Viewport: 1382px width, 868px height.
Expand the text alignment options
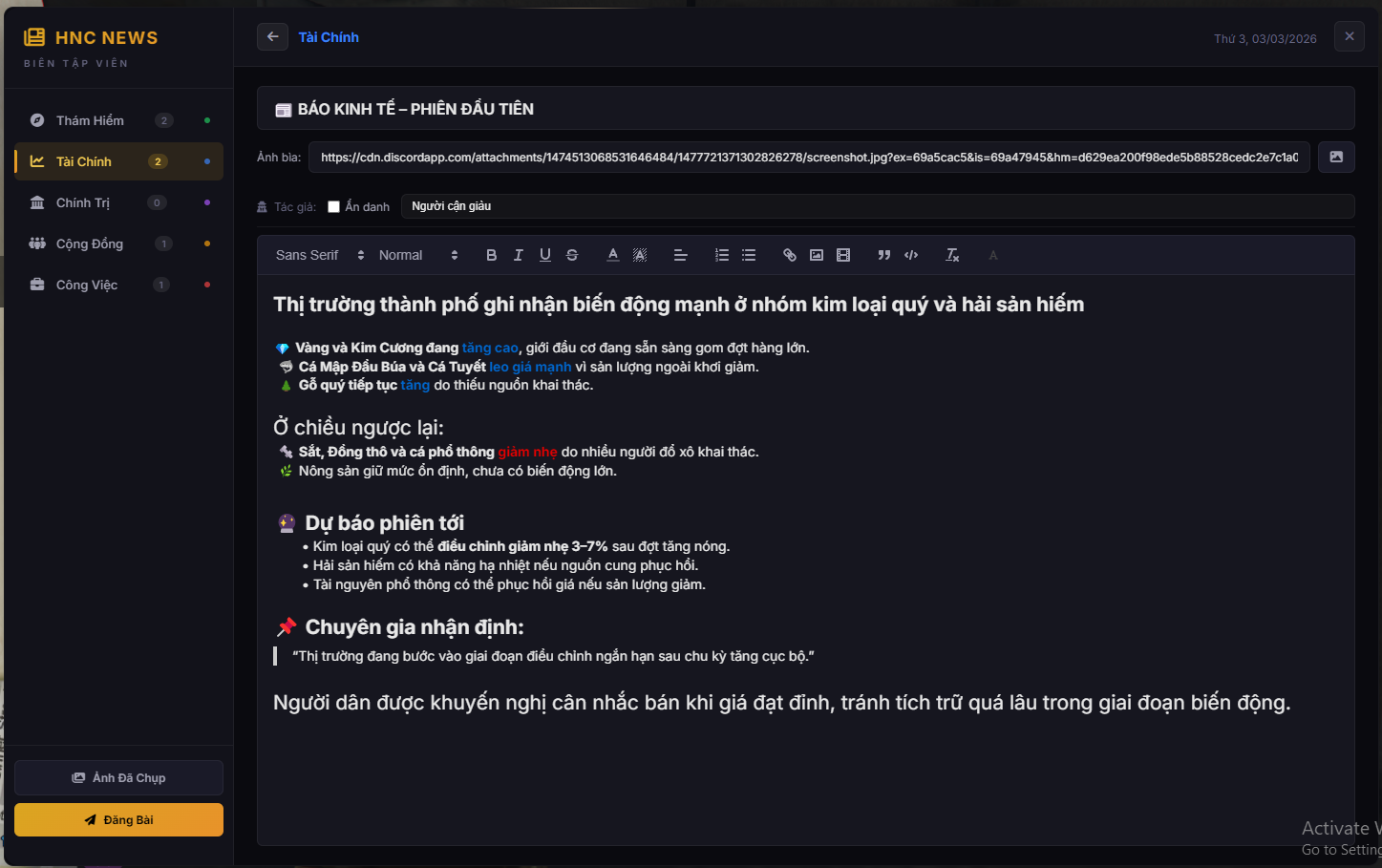coord(681,255)
